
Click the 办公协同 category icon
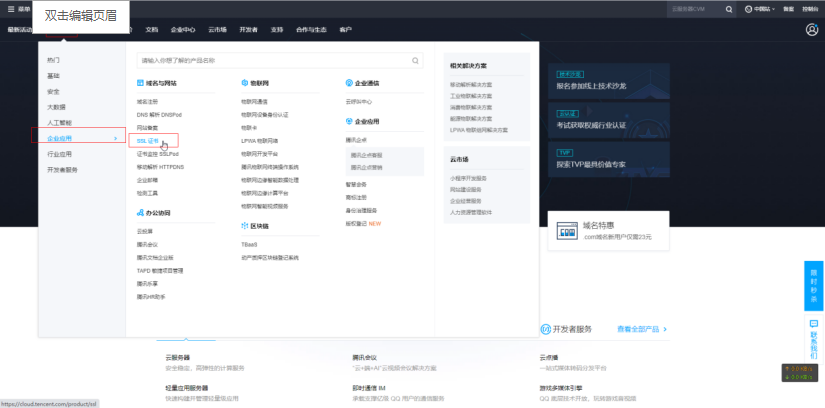click(x=140, y=213)
